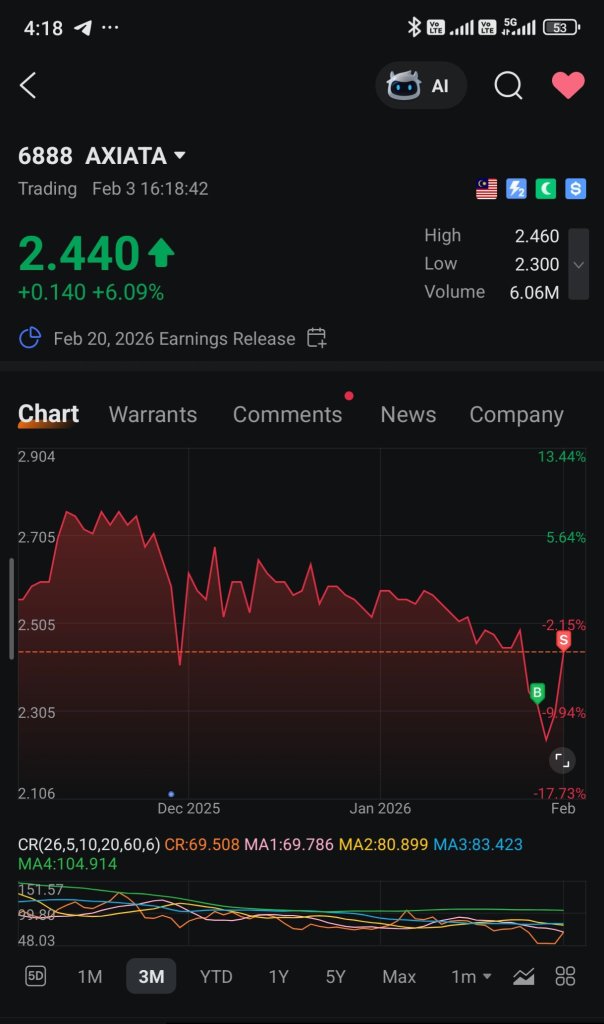This screenshot has width=604, height=1024.
Task: Switch to the News tab
Action: click(x=408, y=414)
